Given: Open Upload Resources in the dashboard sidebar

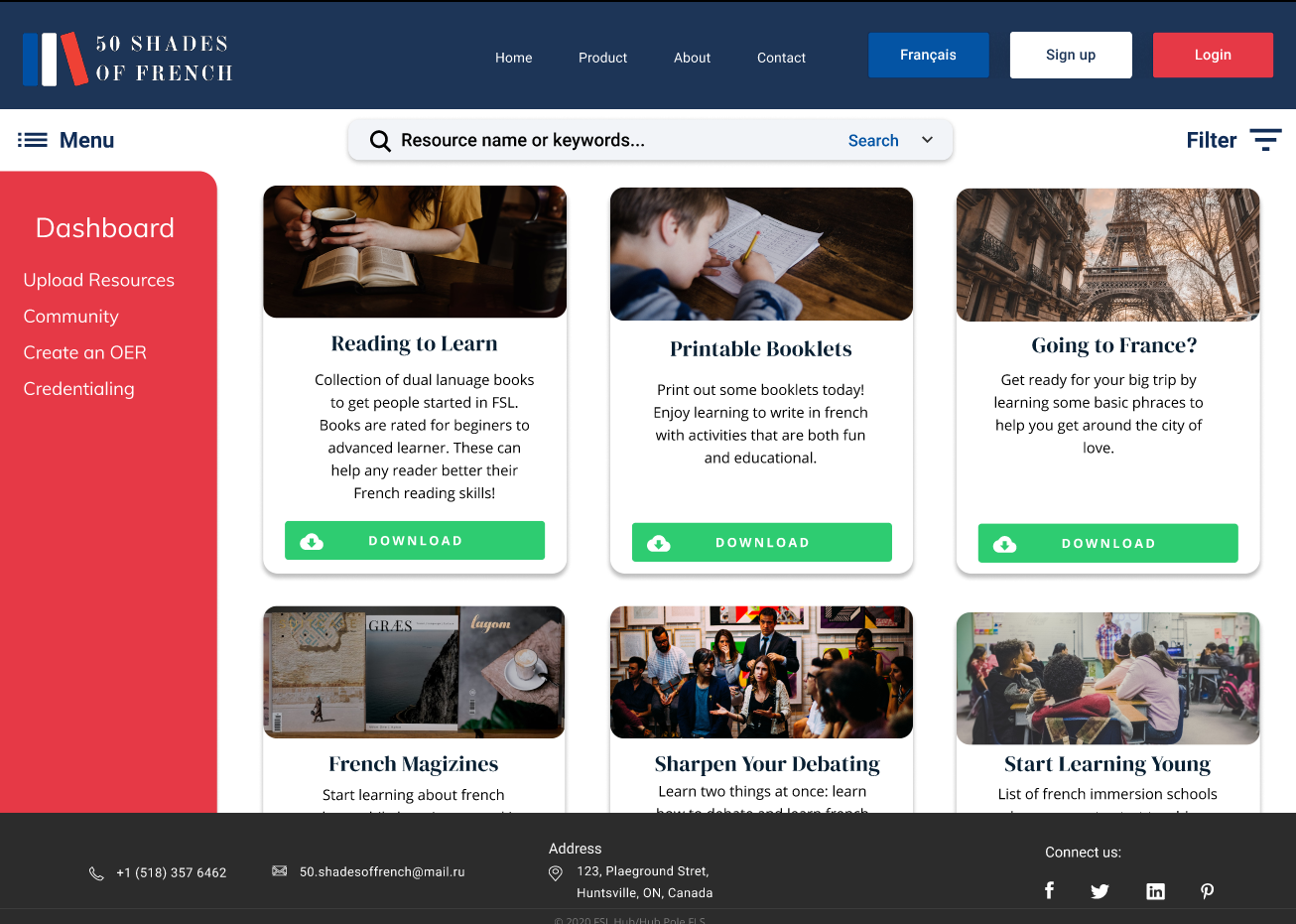Looking at the screenshot, I should coord(99,281).
